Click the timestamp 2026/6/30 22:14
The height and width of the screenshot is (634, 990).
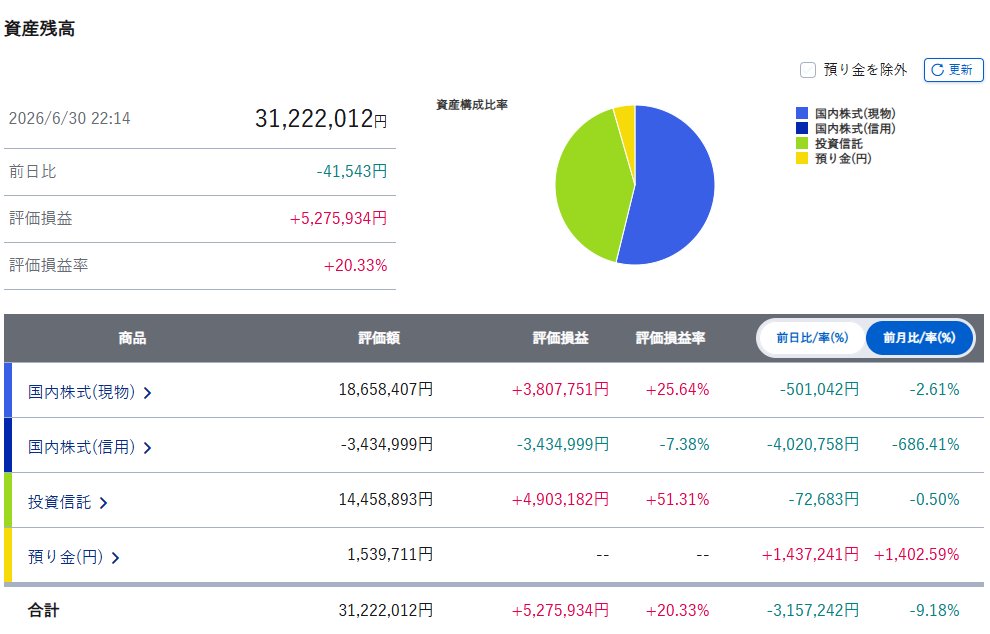[69, 119]
